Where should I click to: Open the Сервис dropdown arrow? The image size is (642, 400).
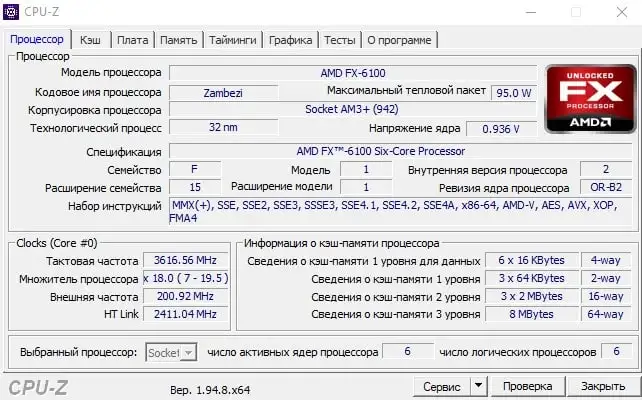coord(478,386)
